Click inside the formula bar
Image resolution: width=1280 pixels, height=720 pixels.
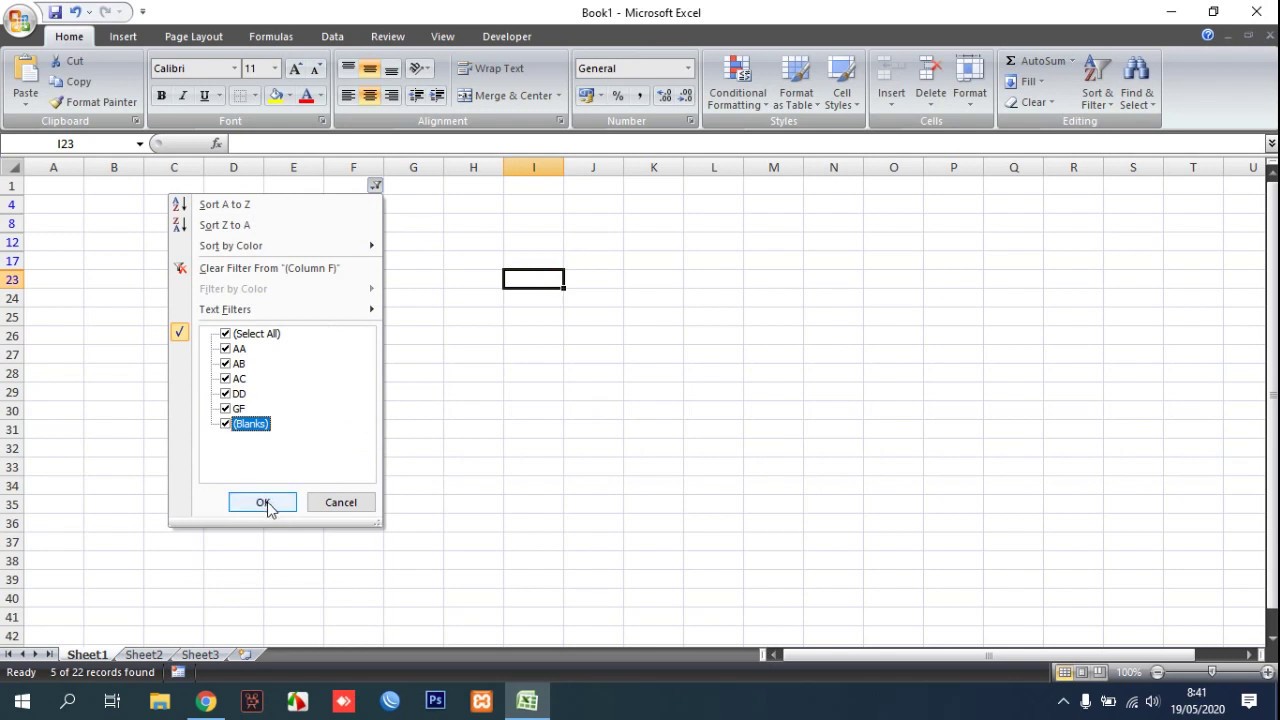coord(745,144)
